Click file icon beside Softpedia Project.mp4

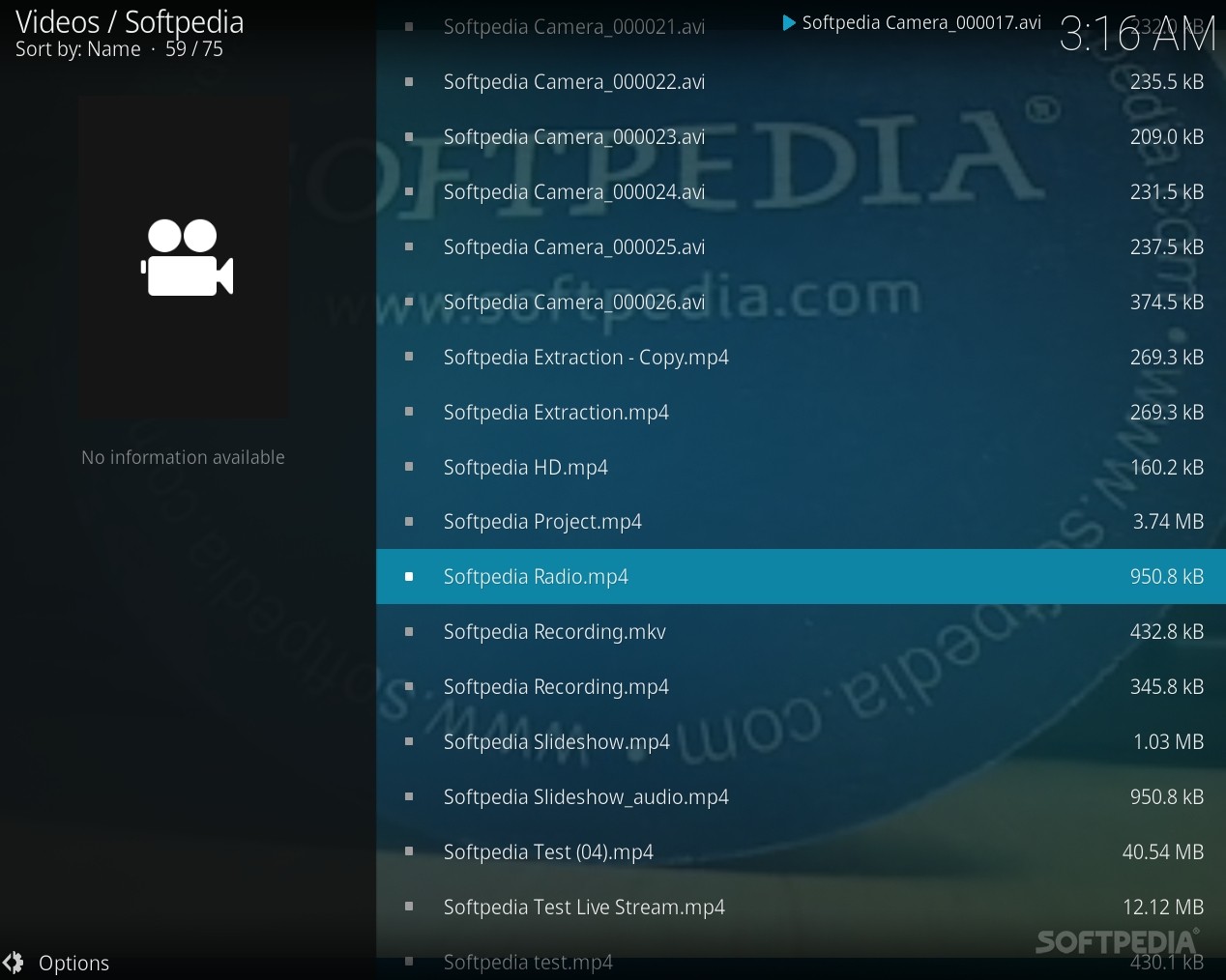[409, 522]
